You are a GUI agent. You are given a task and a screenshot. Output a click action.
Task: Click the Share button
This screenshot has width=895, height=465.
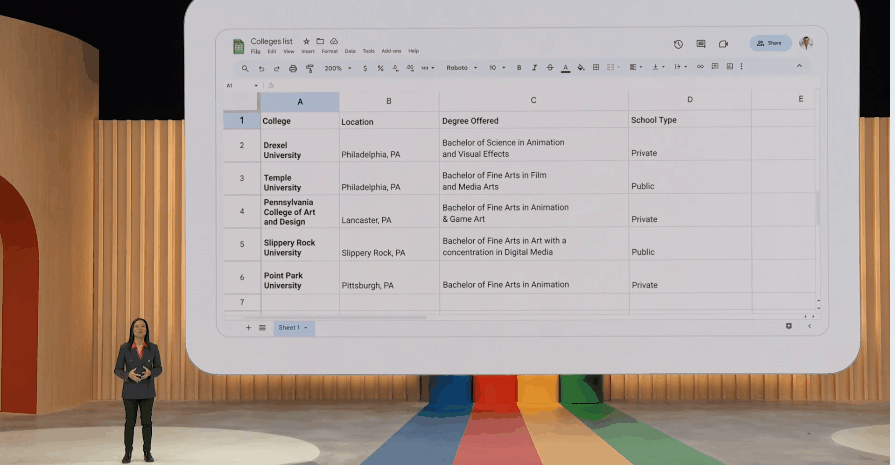[x=769, y=43]
